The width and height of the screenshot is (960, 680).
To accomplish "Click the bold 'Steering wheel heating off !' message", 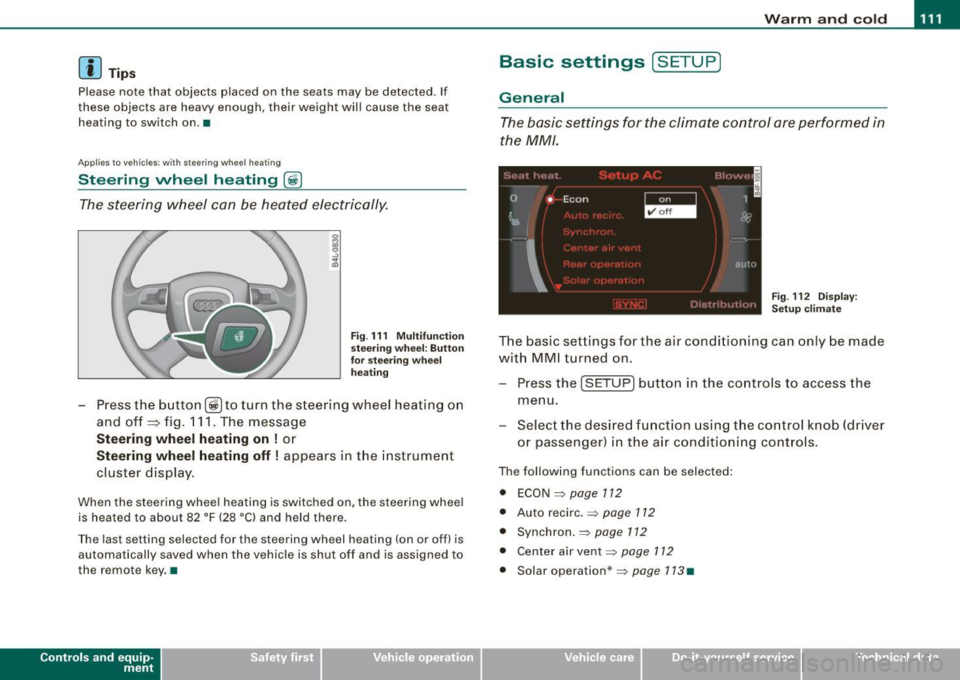I will point(189,456).
